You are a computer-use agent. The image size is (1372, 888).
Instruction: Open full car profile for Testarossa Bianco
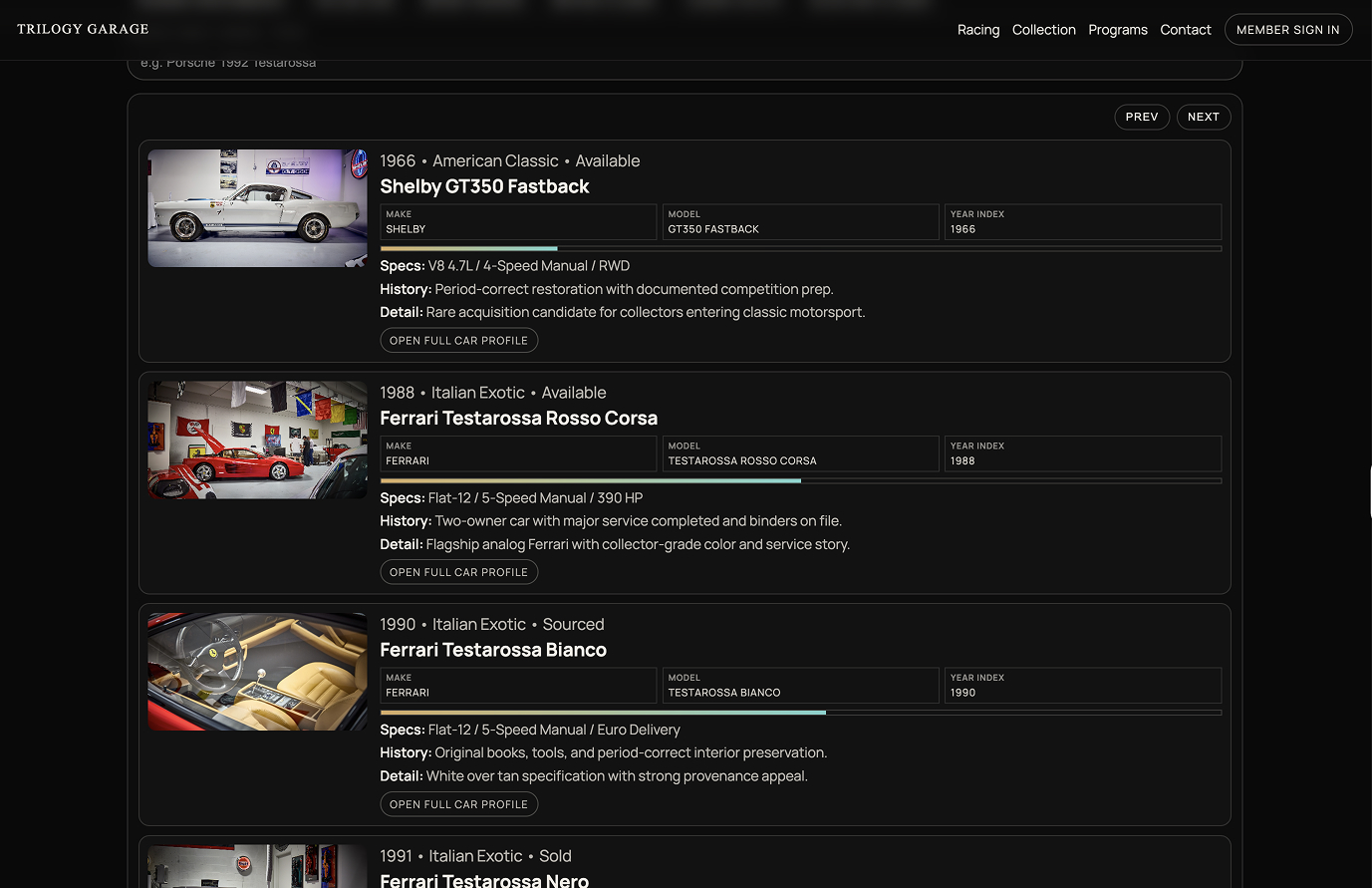[x=458, y=803]
